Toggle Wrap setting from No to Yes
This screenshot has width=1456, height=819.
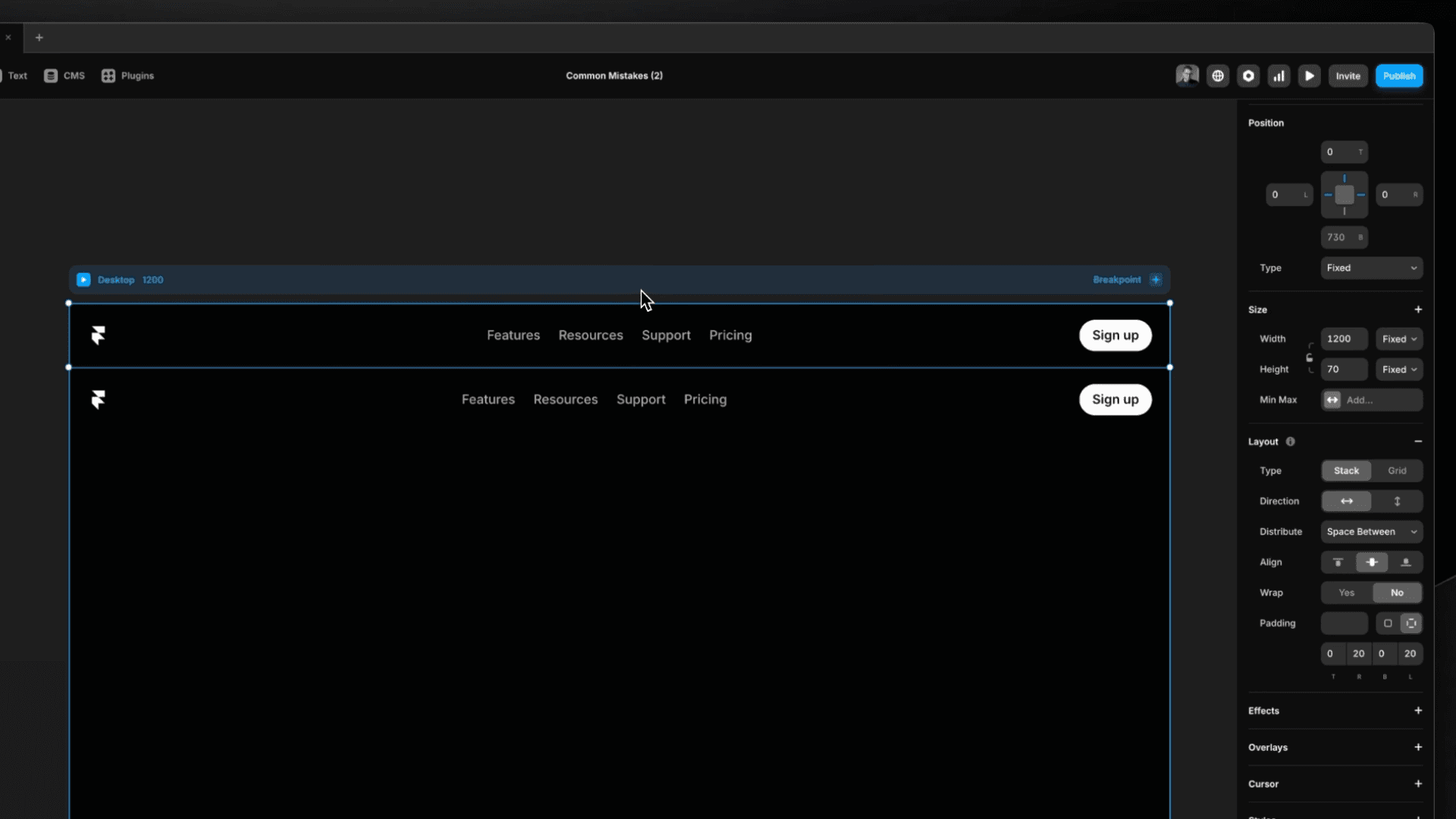[1347, 592]
